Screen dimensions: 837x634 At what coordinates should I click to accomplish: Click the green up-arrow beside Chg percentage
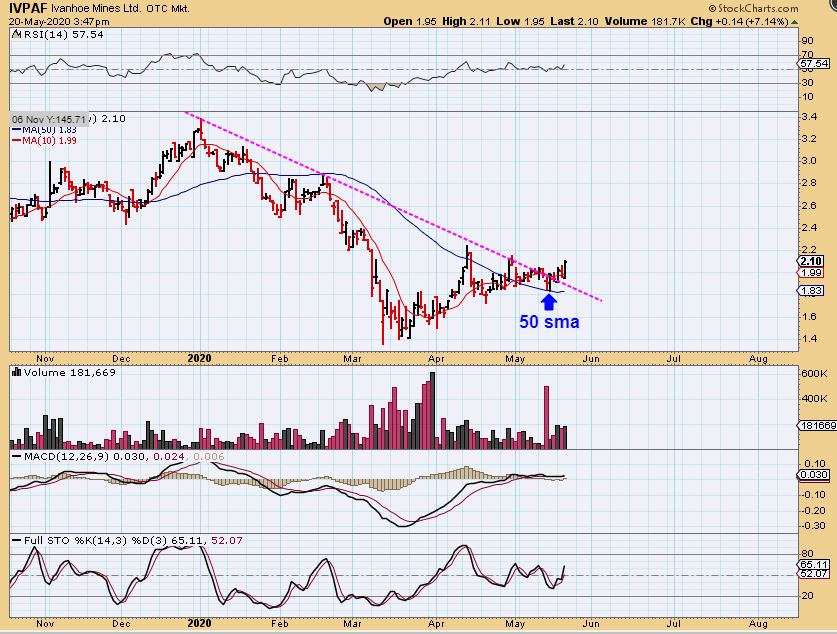click(794, 22)
